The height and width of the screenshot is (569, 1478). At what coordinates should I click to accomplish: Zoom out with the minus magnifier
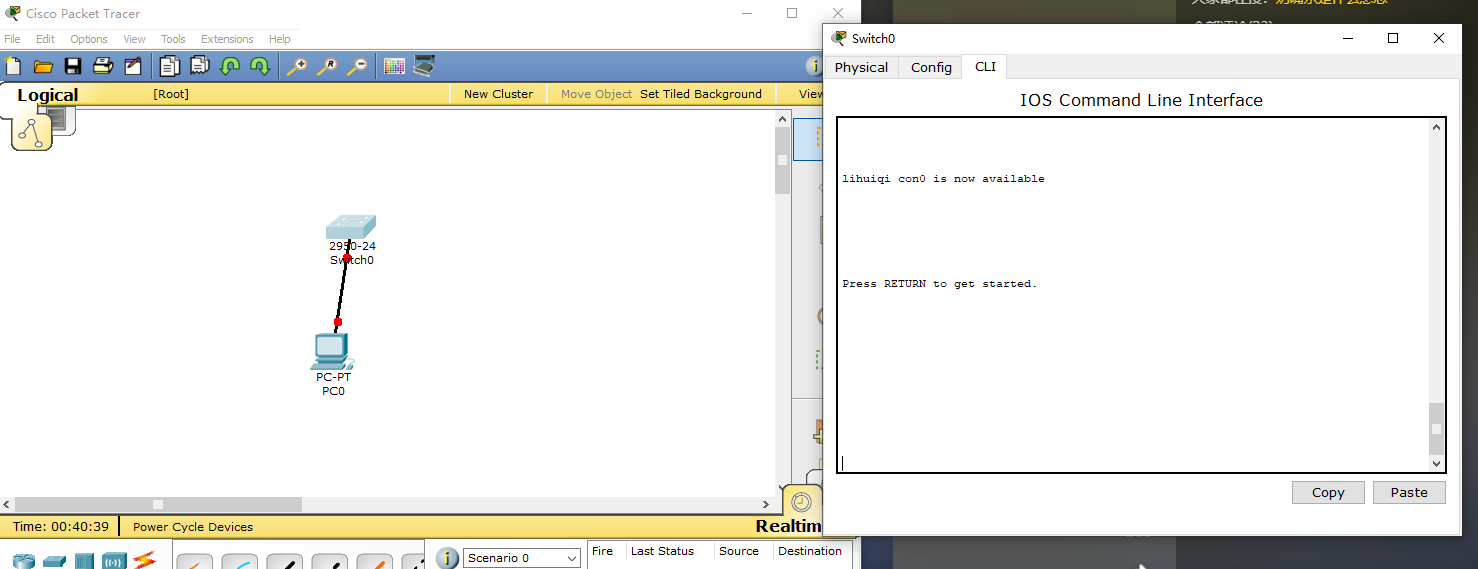(x=357, y=67)
